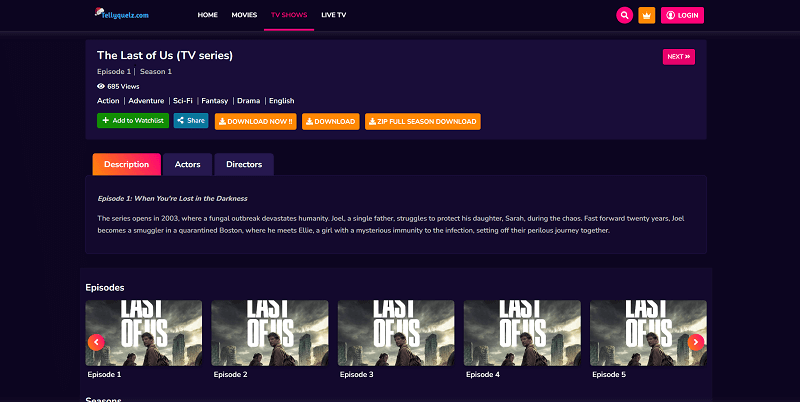Open the Episode 1 thumbnail

coord(143,333)
